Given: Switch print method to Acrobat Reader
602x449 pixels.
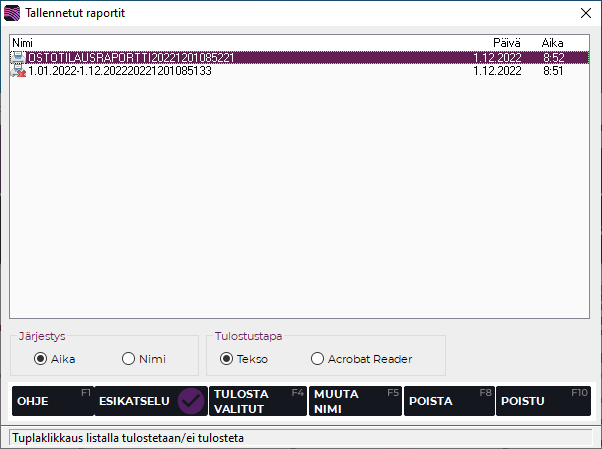Looking at the screenshot, I should pyautogui.click(x=318, y=359).
